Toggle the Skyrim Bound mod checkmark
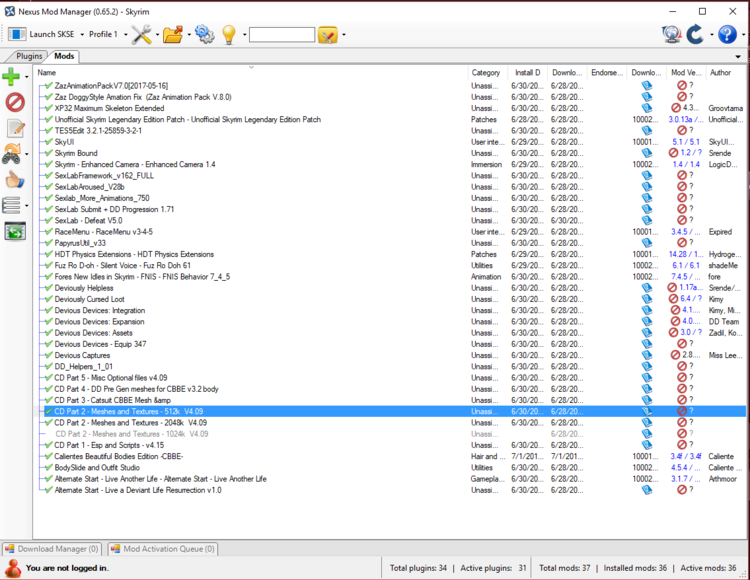 pyautogui.click(x=48, y=153)
